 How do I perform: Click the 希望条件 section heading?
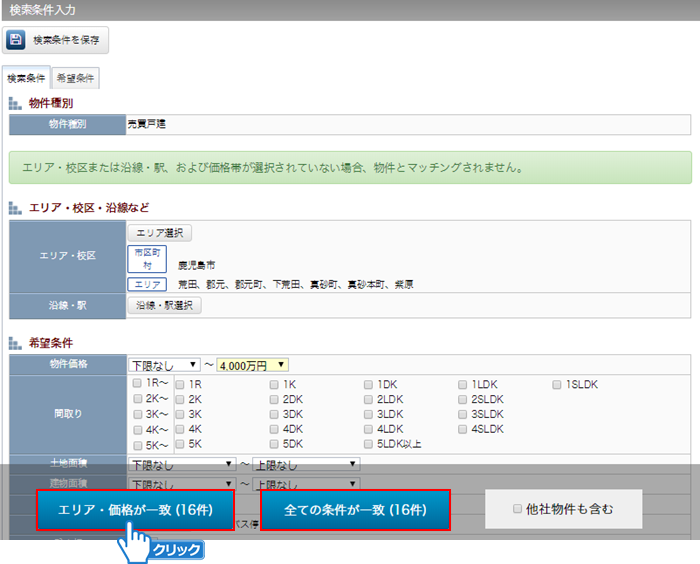[x=51, y=343]
